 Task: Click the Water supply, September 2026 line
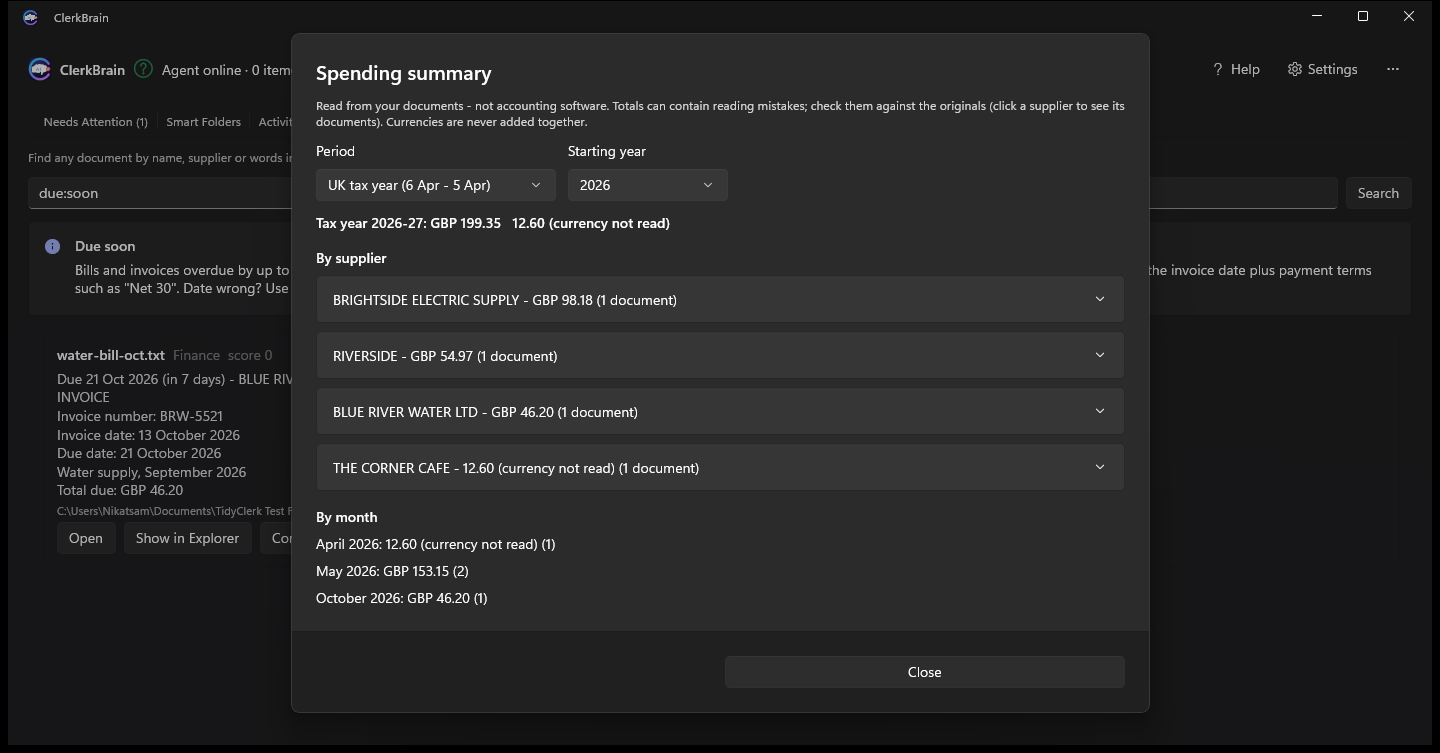pos(151,472)
